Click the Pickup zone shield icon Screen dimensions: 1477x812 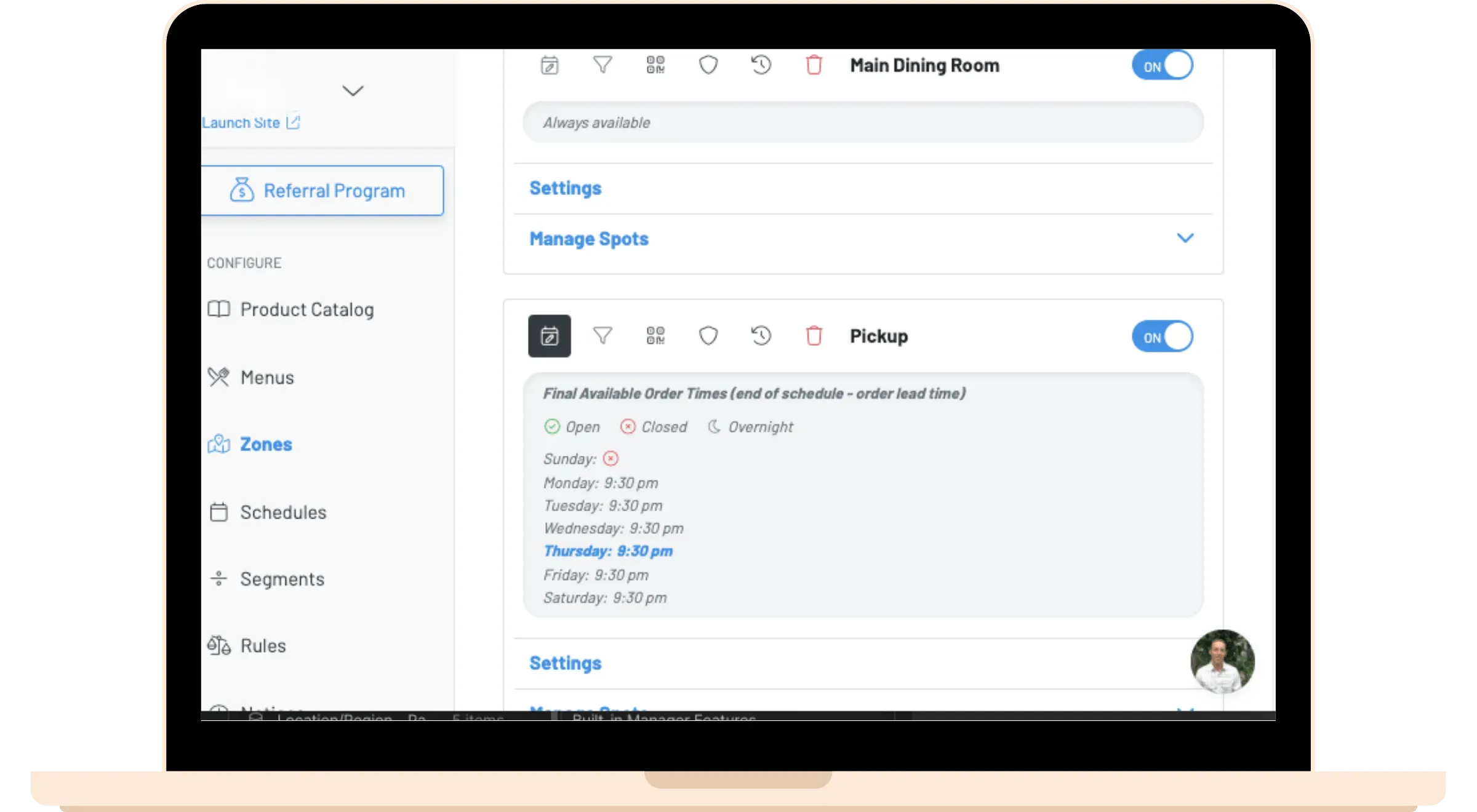[708, 336]
